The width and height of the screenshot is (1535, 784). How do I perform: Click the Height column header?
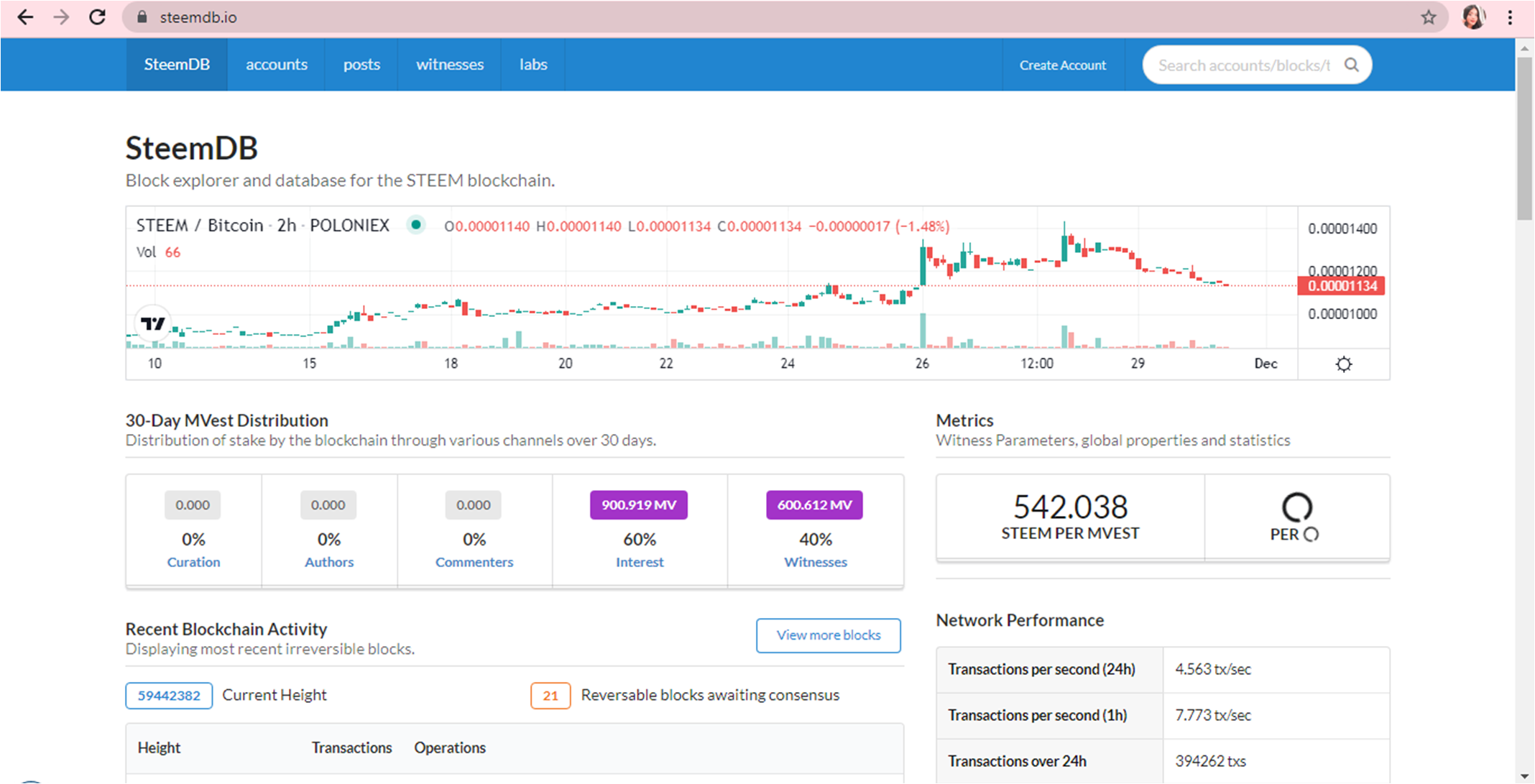pos(159,748)
